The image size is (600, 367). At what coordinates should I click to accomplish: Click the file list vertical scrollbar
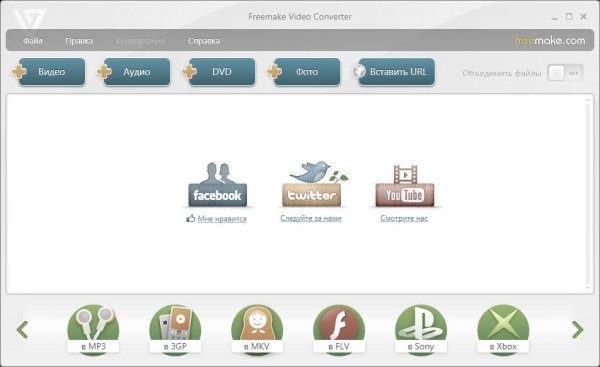point(588,194)
